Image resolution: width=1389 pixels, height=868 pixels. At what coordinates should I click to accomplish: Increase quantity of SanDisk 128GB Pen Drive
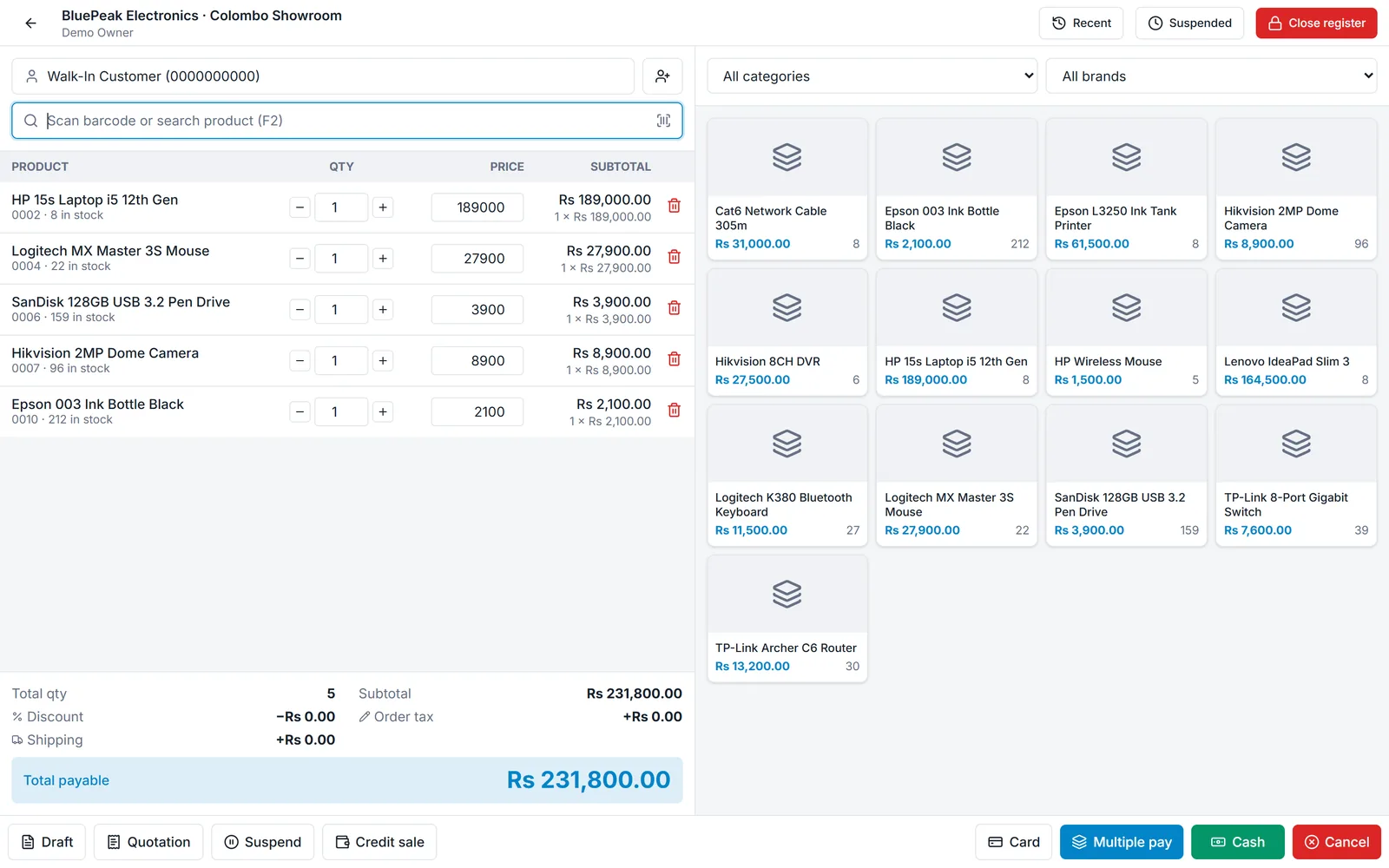[383, 310]
